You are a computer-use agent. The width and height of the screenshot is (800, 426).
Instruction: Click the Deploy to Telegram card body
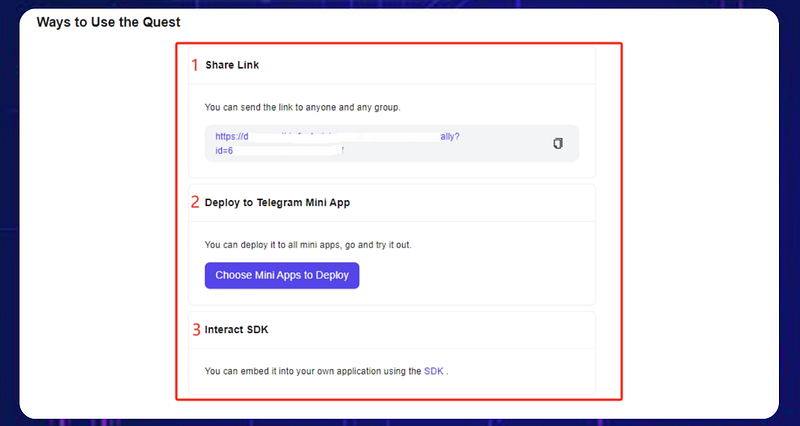[392, 263]
